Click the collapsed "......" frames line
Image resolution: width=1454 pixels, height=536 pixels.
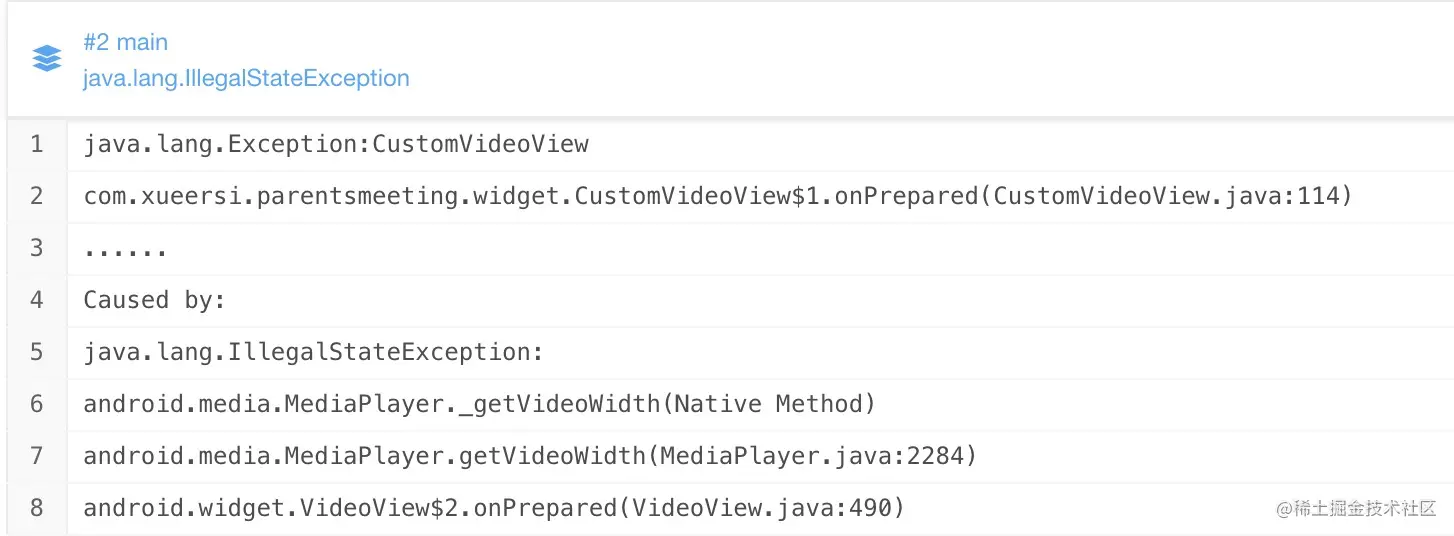[125, 249]
